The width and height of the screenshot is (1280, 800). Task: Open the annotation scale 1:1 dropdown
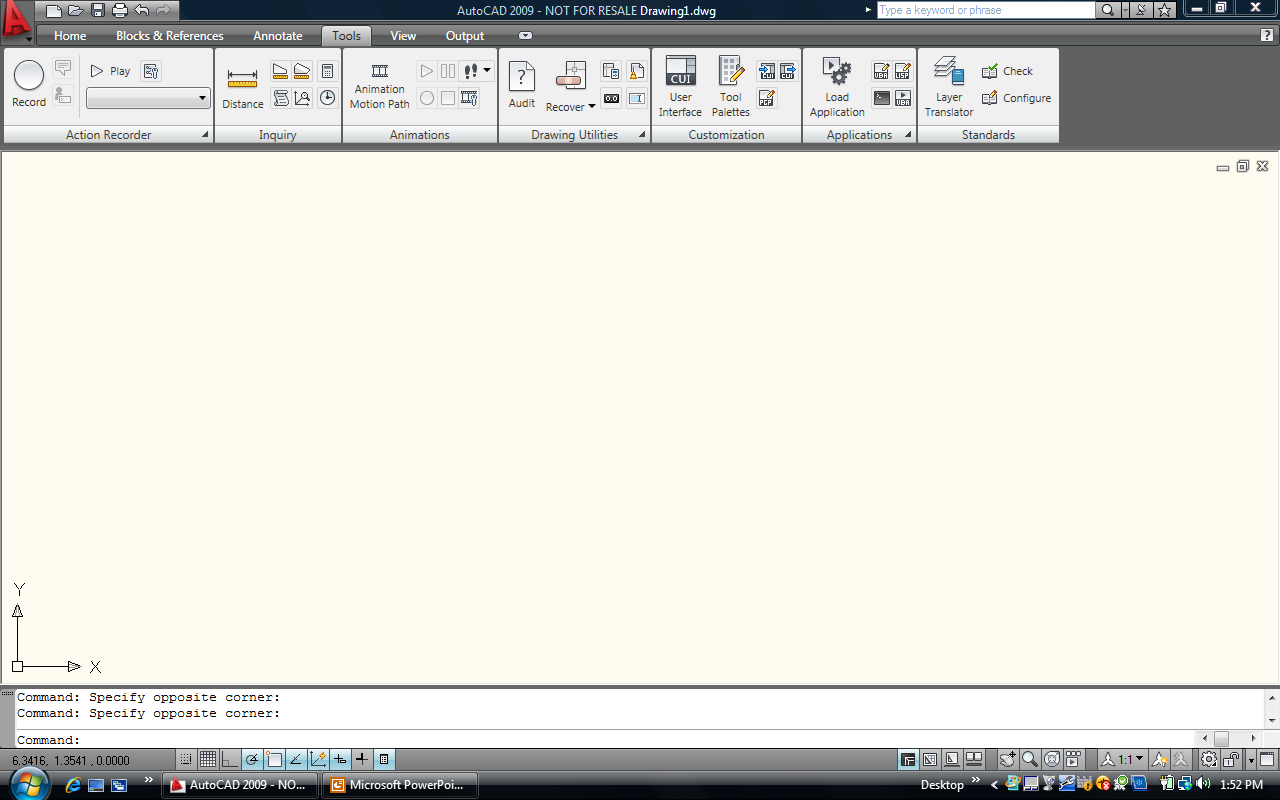1122,759
